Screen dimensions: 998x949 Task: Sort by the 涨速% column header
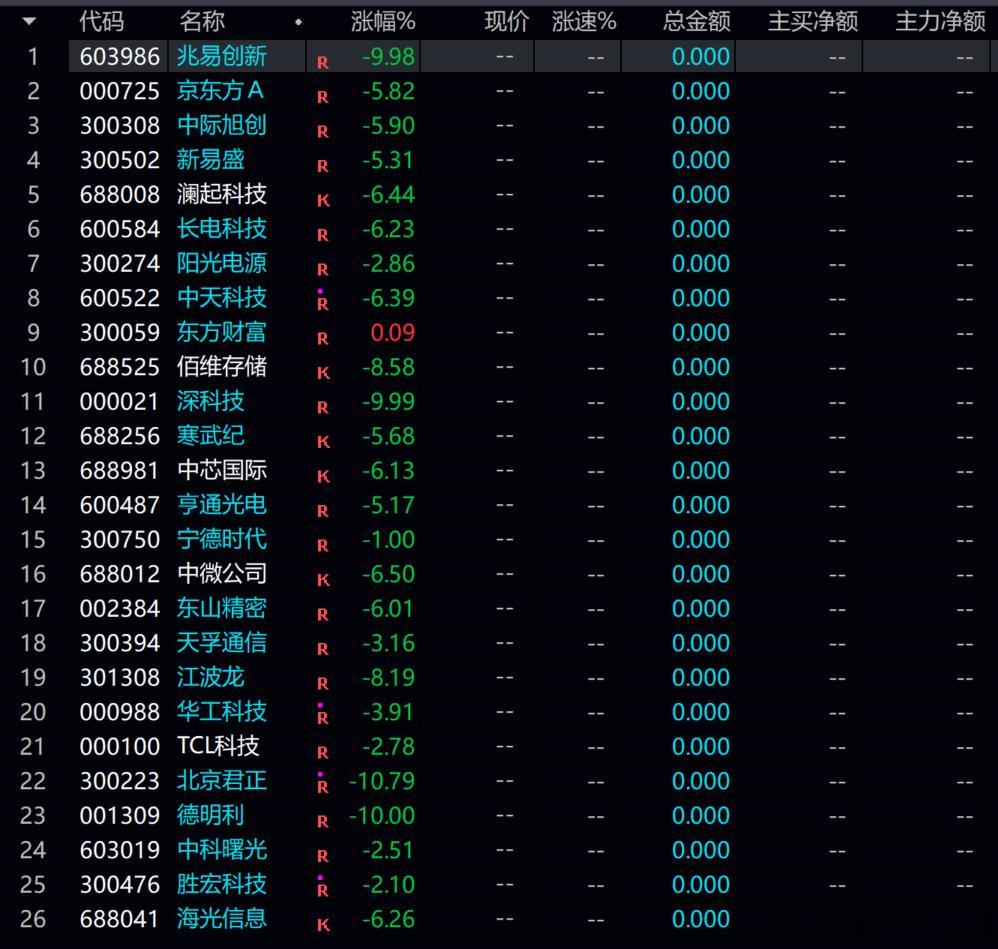pyautogui.click(x=584, y=22)
